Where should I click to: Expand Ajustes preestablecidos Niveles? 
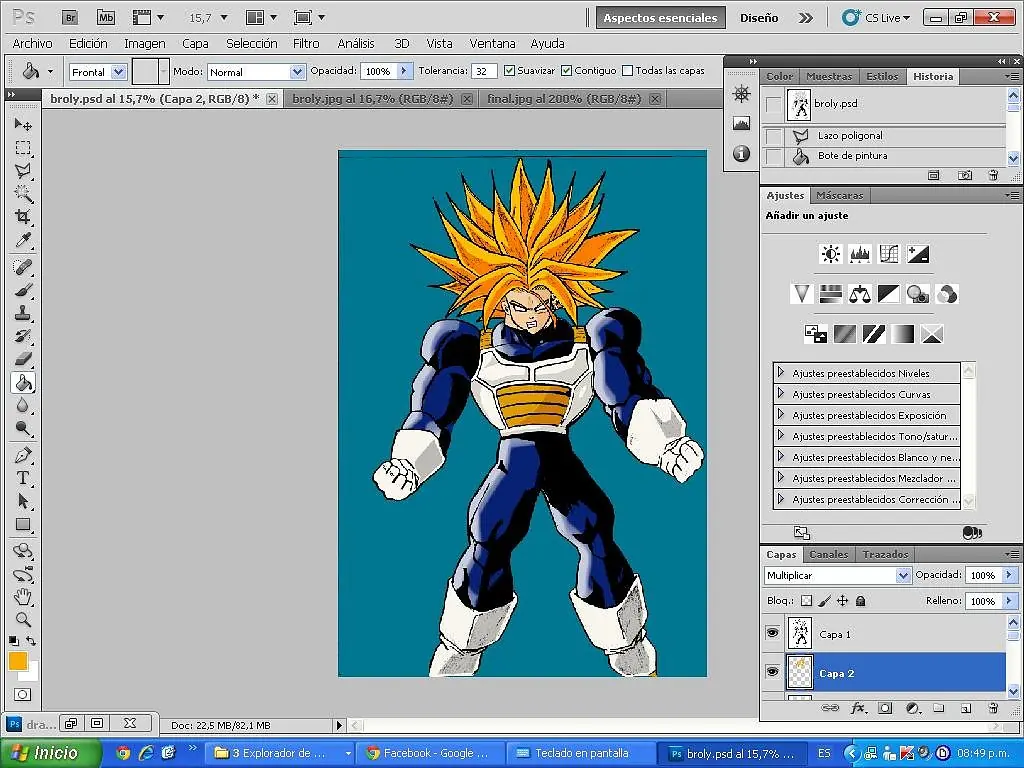point(780,372)
